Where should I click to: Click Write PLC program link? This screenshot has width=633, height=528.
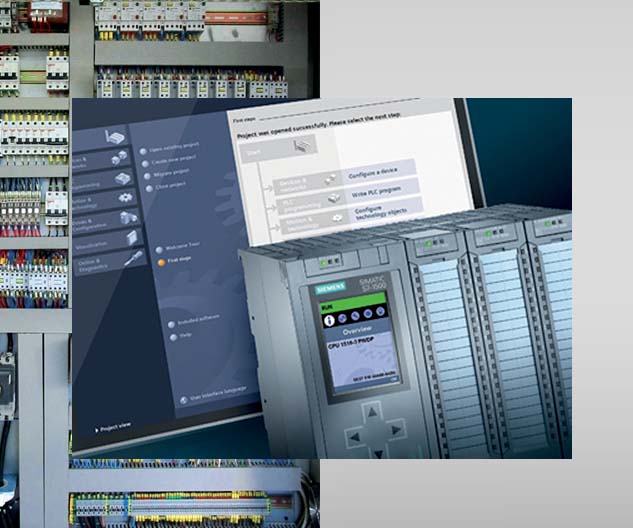click(x=376, y=192)
